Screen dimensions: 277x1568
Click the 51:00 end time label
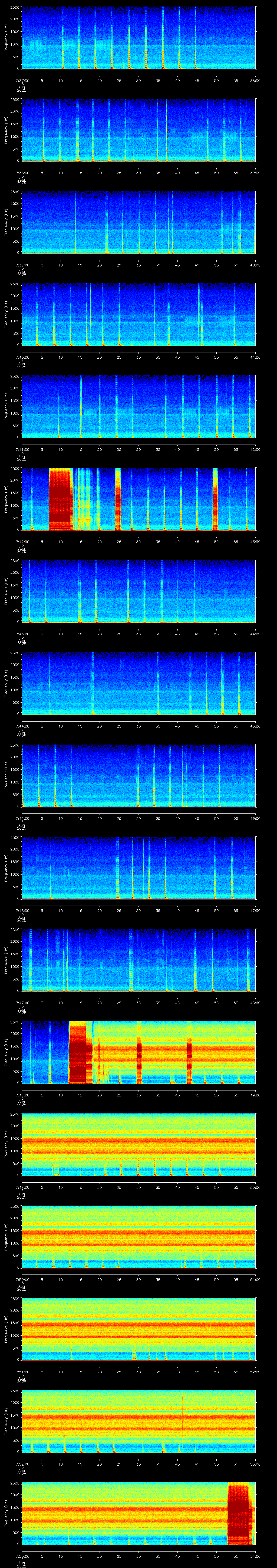click(x=256, y=1279)
